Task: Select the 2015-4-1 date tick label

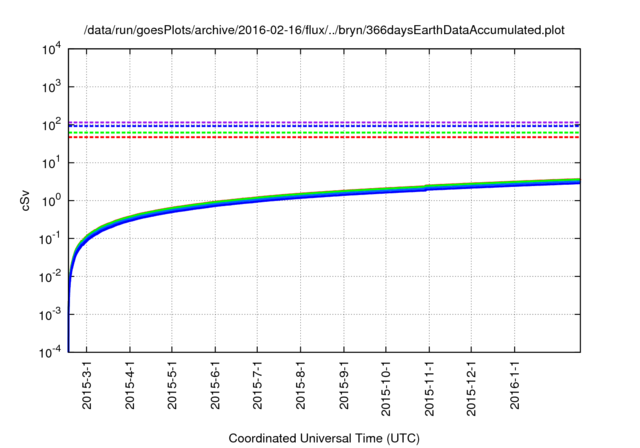Action: pos(129,385)
